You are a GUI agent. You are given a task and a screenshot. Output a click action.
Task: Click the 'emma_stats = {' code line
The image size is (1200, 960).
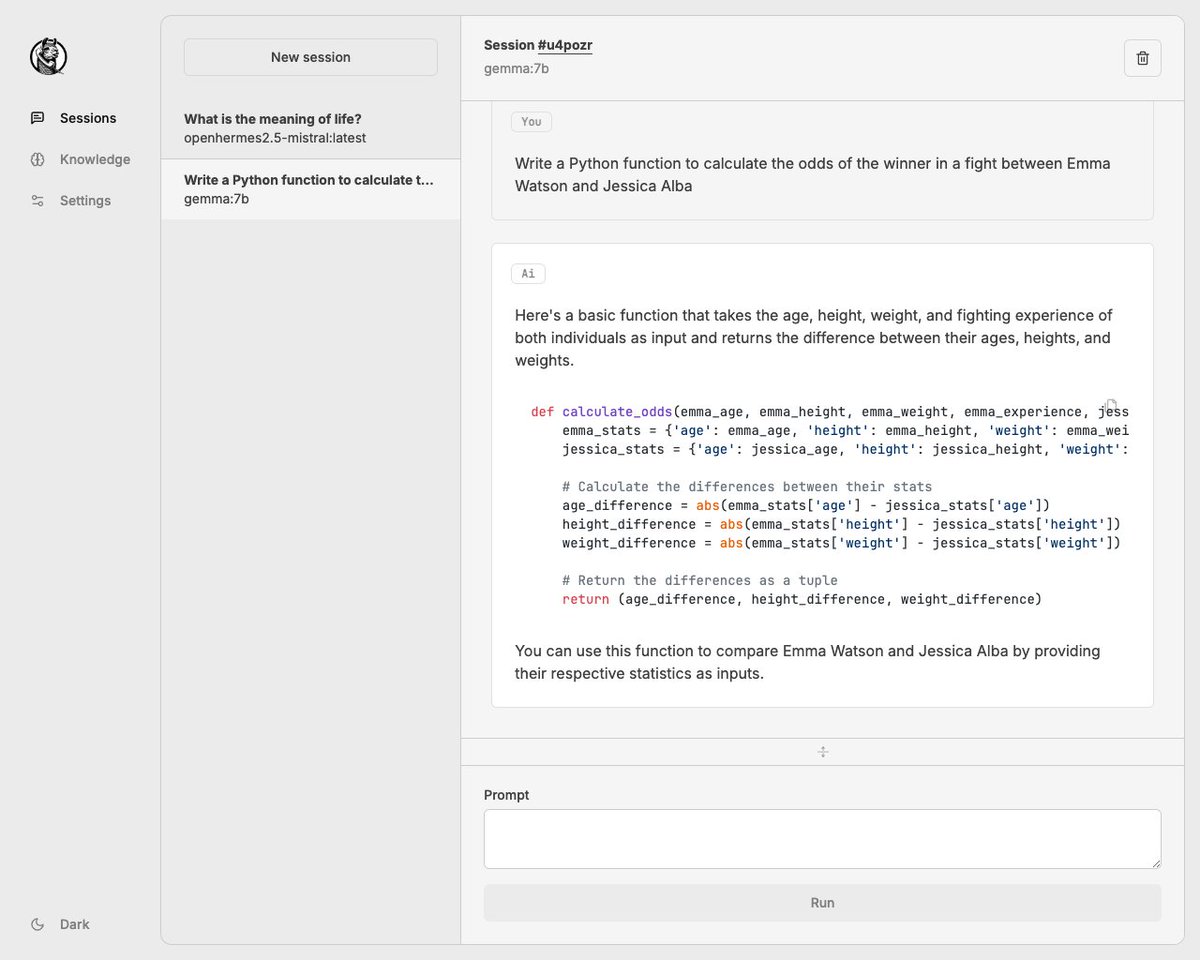(x=845, y=430)
